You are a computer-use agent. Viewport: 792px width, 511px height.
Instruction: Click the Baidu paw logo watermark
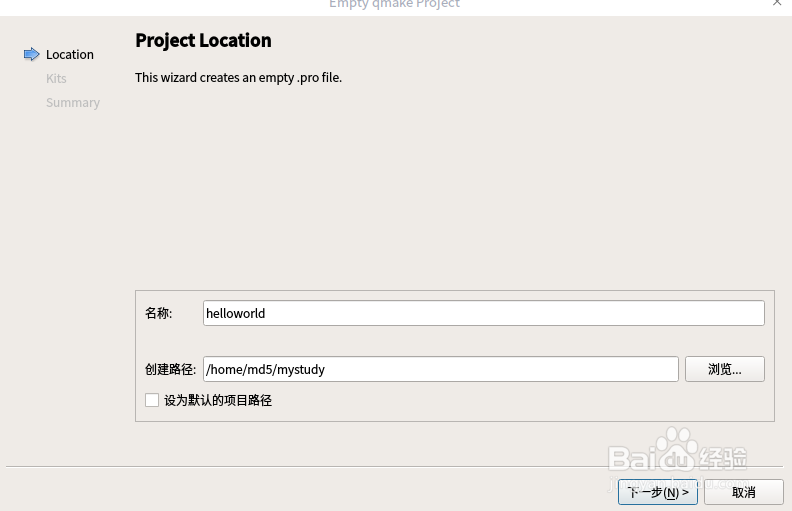[x=677, y=447]
